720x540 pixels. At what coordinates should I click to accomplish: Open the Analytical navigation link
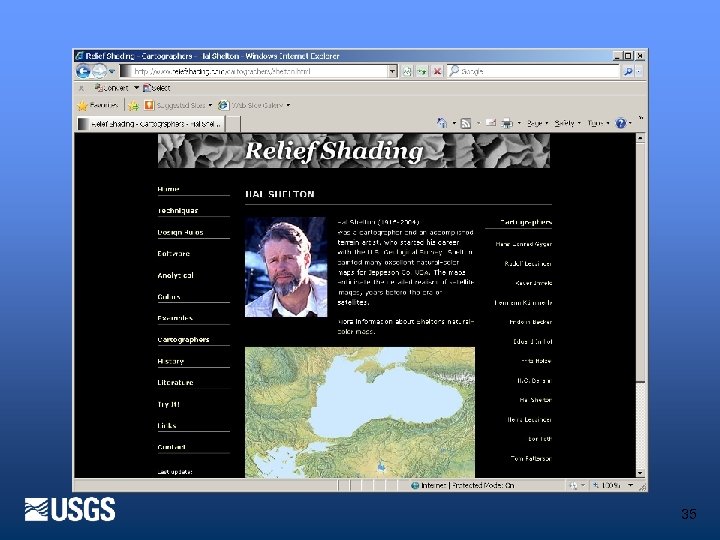[175, 276]
